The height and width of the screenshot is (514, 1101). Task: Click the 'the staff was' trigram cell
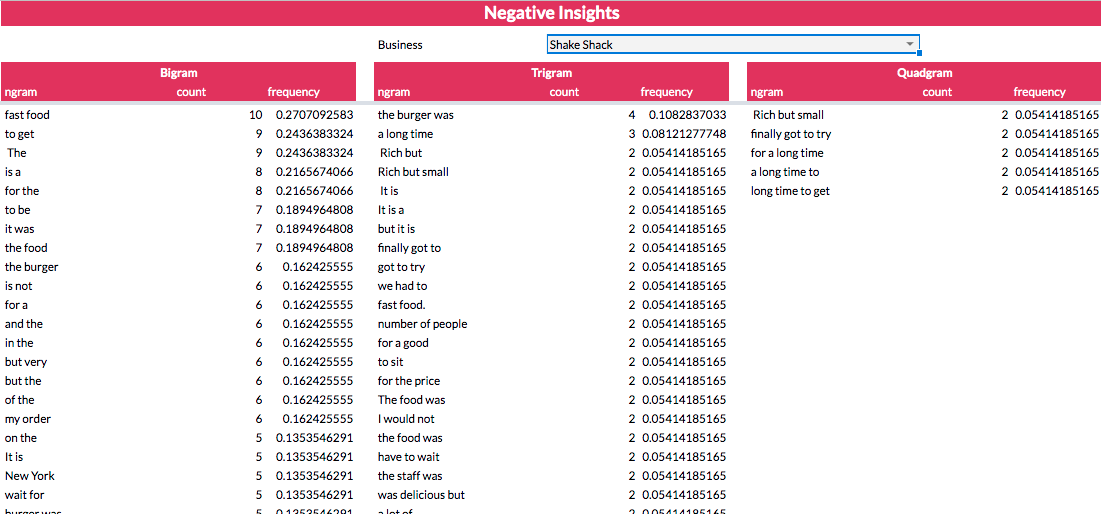(x=410, y=475)
